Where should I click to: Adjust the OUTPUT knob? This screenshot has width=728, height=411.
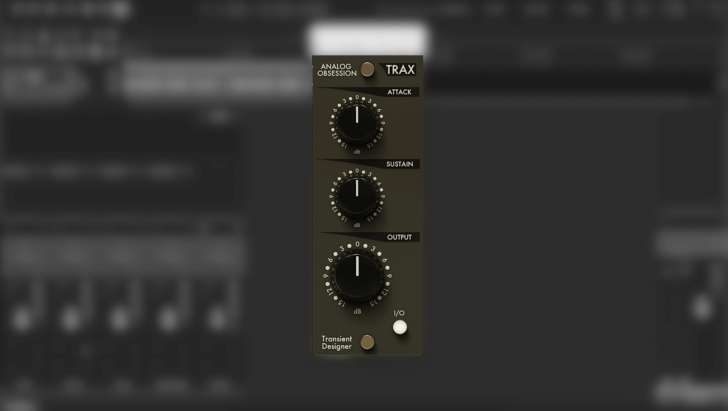(357, 275)
